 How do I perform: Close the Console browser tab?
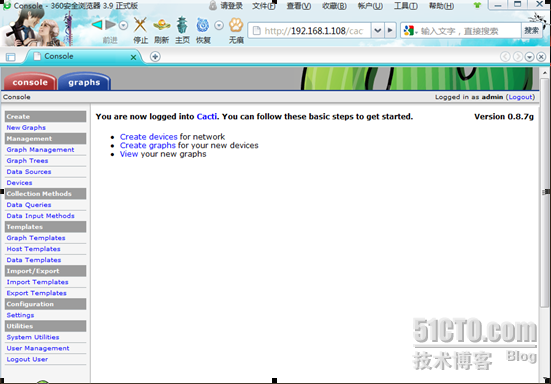[134, 57]
